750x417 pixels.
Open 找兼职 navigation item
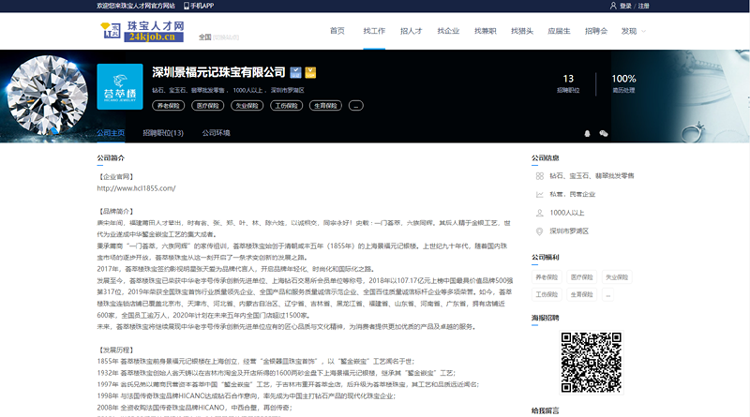[485, 31]
